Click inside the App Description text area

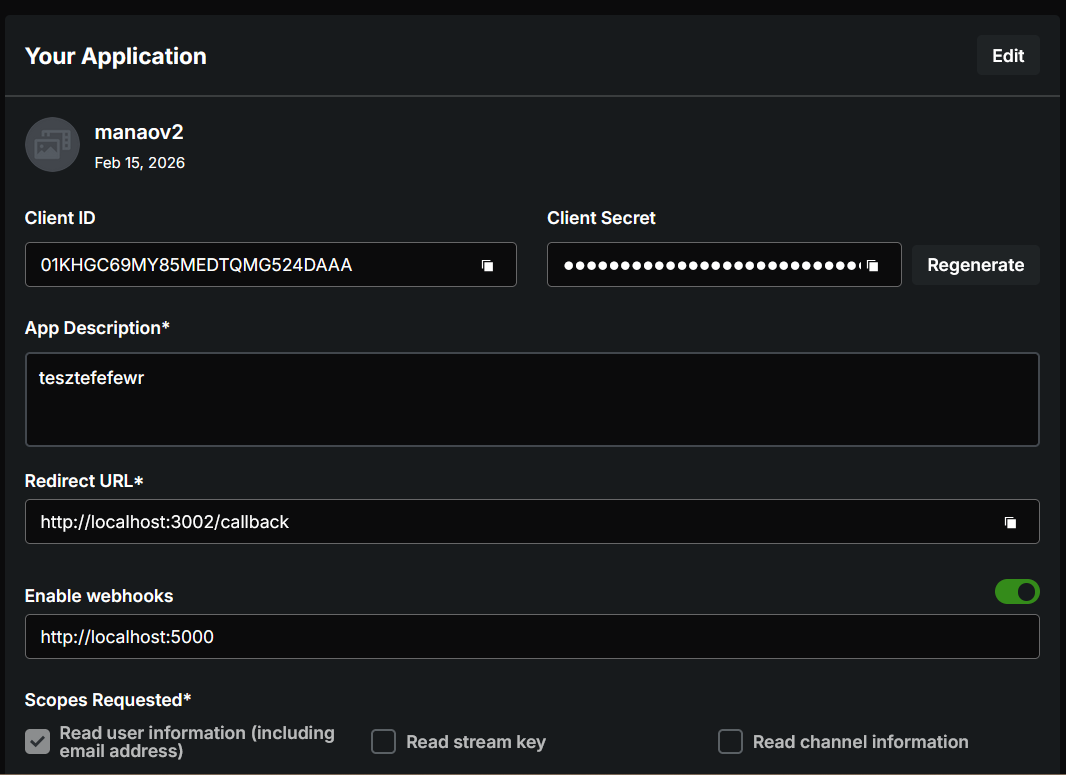pyautogui.click(x=532, y=399)
